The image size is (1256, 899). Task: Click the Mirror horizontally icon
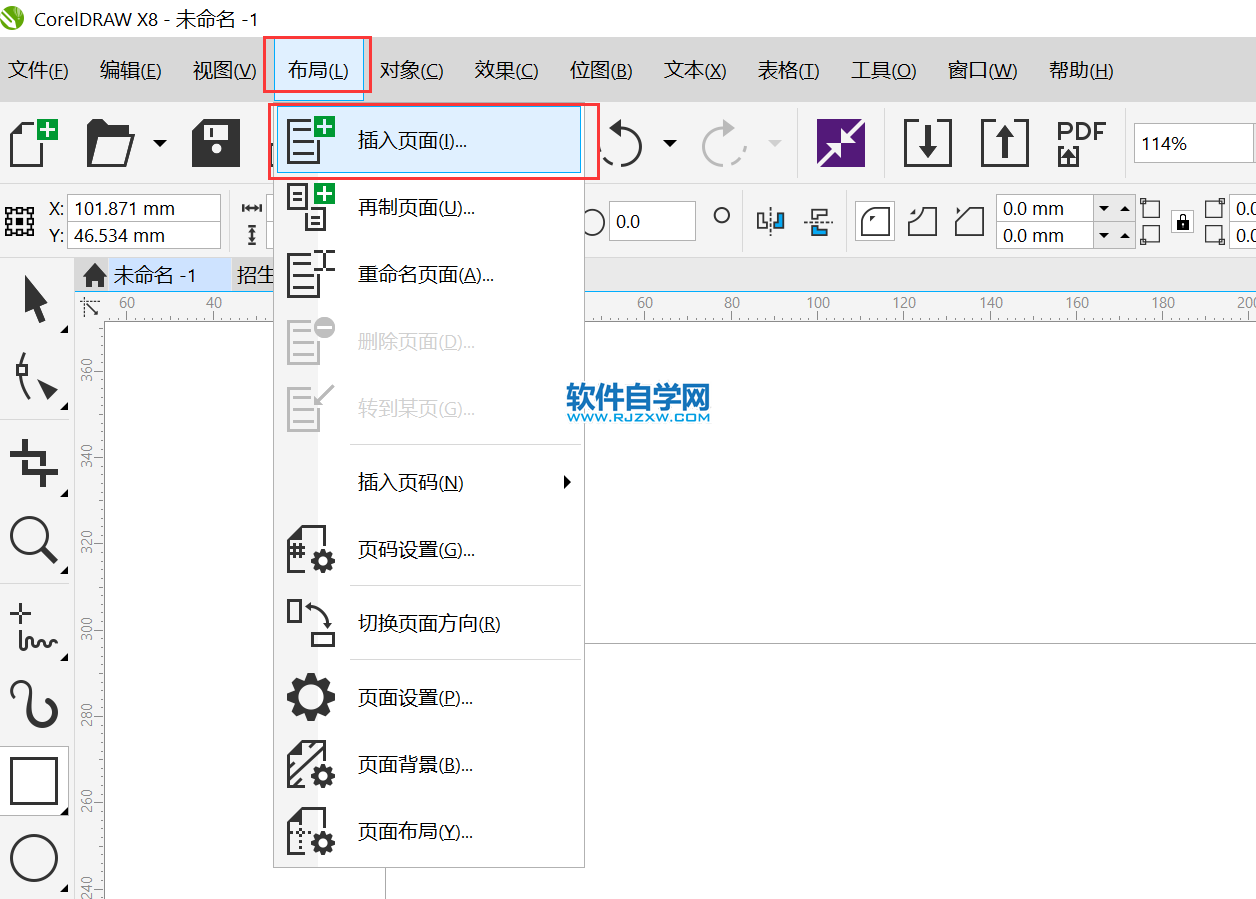coord(770,221)
